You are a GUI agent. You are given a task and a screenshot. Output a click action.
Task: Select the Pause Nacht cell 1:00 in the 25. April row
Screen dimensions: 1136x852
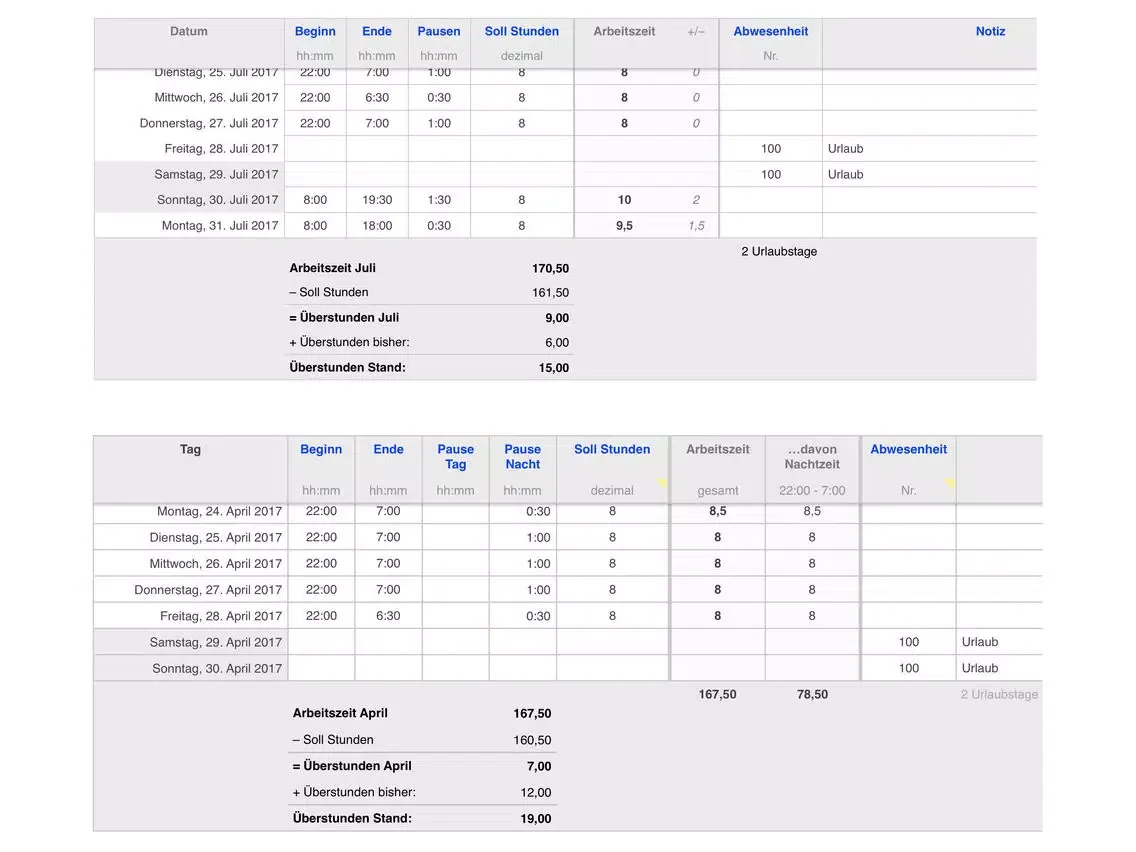[538, 538]
